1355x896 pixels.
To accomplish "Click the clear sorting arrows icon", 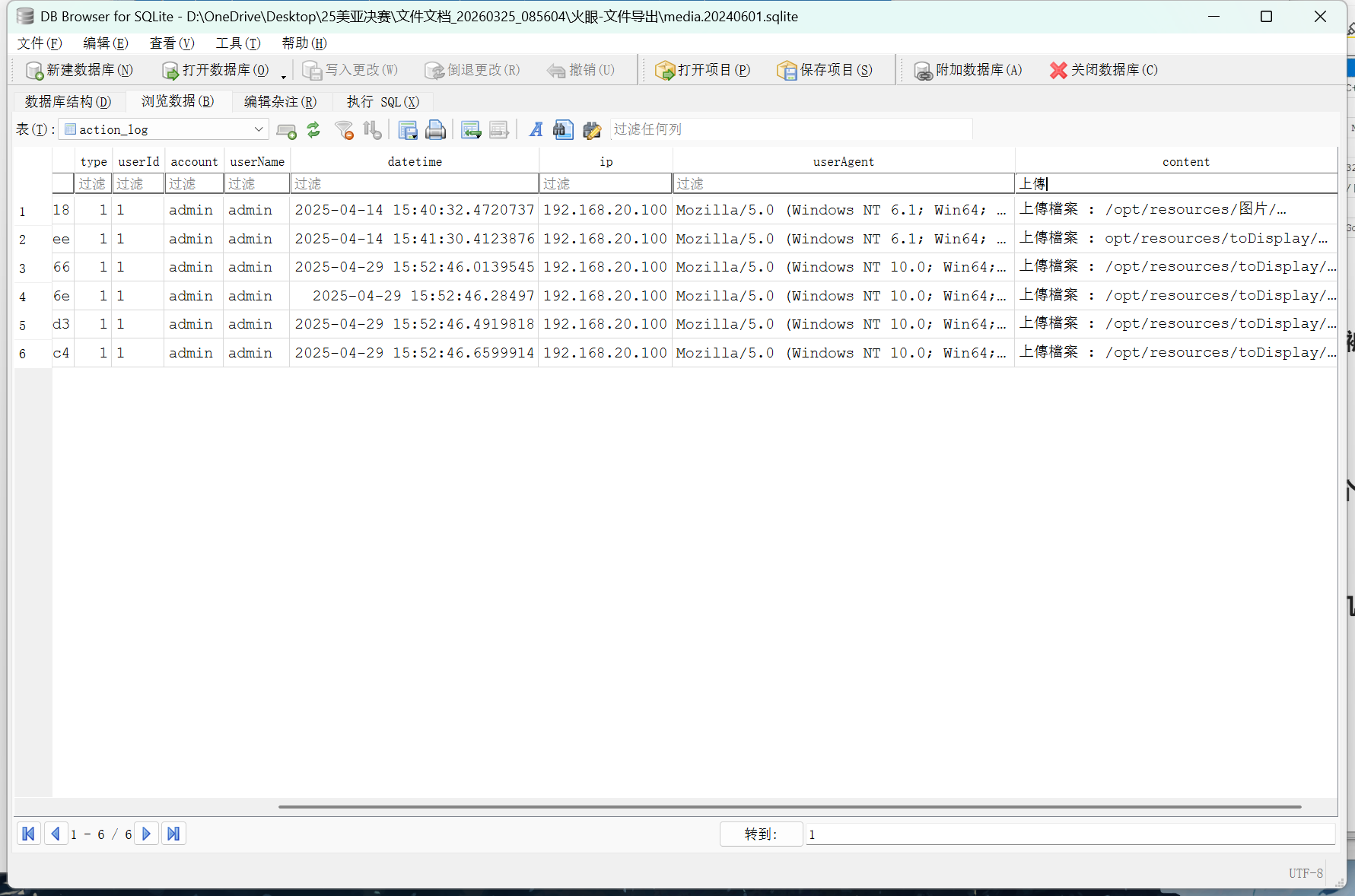I will click(x=372, y=130).
